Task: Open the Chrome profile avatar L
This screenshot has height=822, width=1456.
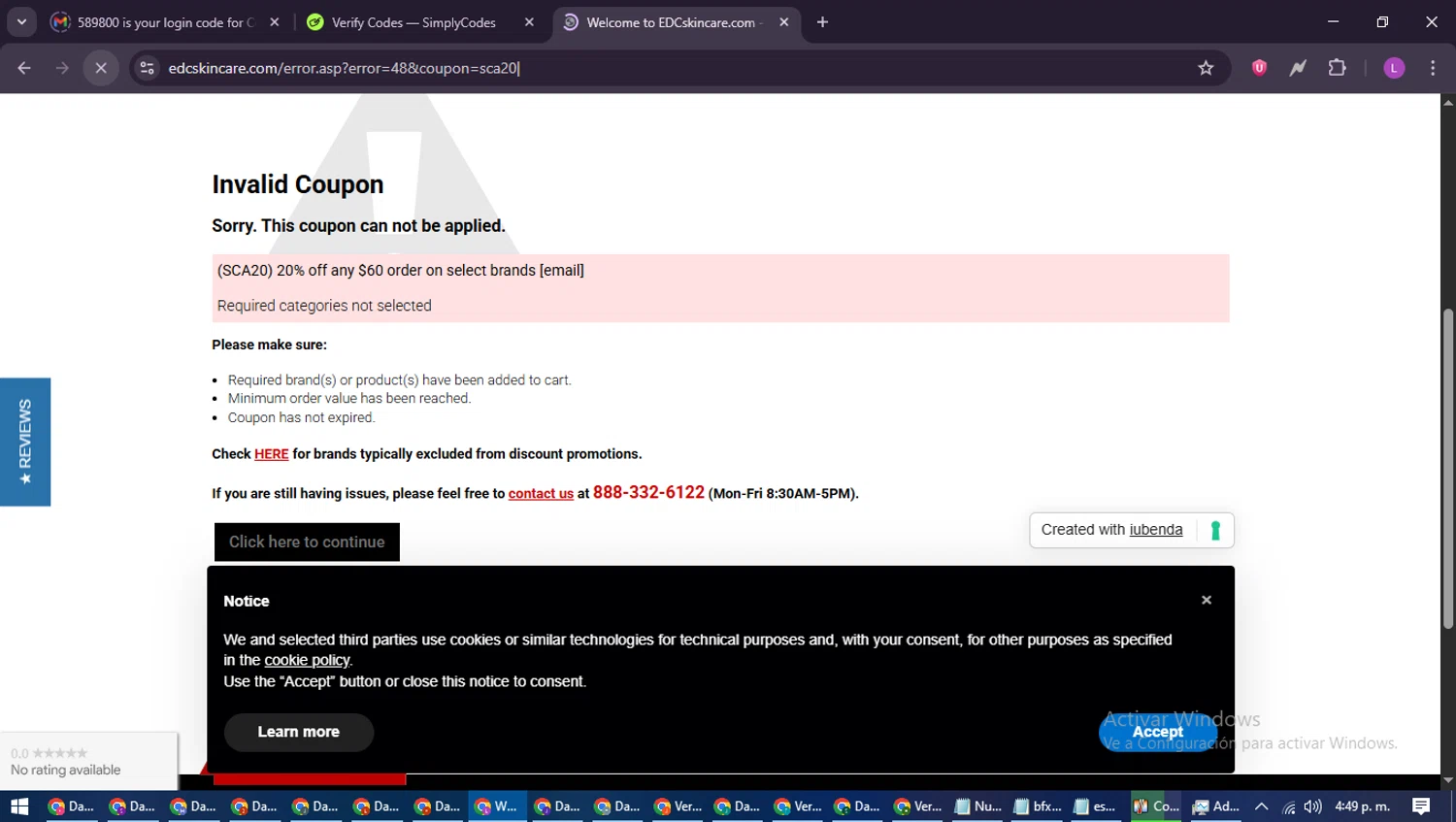Action: pyautogui.click(x=1394, y=68)
